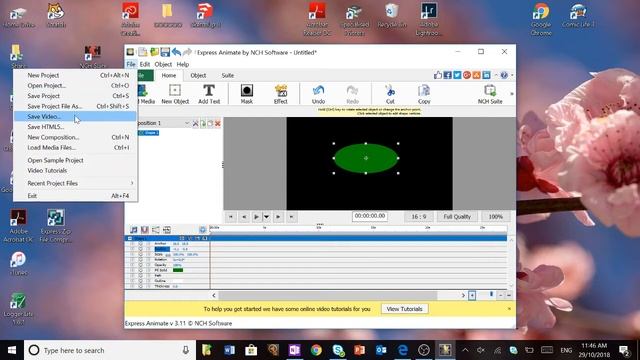Screen dimensions: 640x360
Task: Open Word from the taskbar
Action: 229,350
